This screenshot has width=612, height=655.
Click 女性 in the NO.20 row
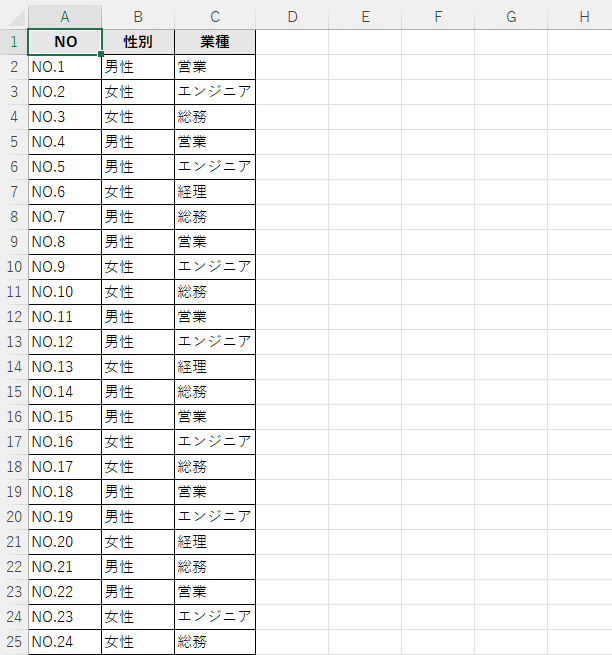pyautogui.click(x=138, y=542)
